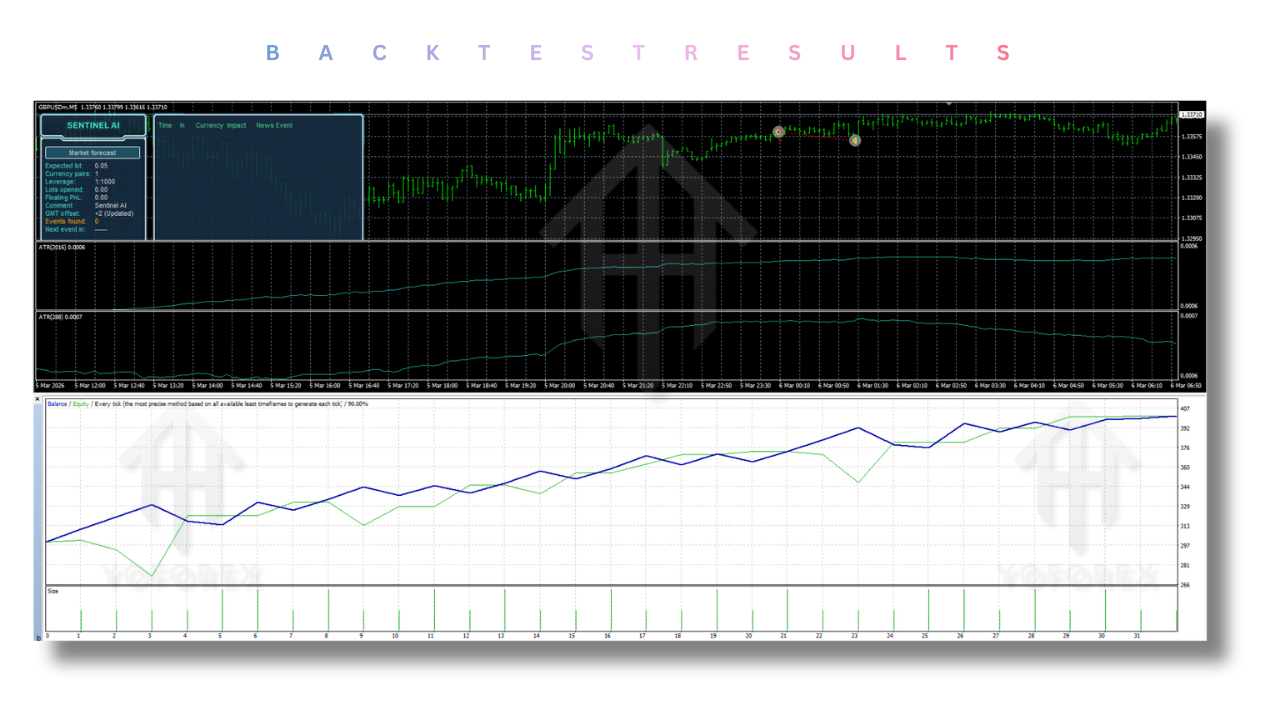Viewport: 1280px width, 720px height.
Task: Click the trade exit marker on chart
Action: point(855,140)
